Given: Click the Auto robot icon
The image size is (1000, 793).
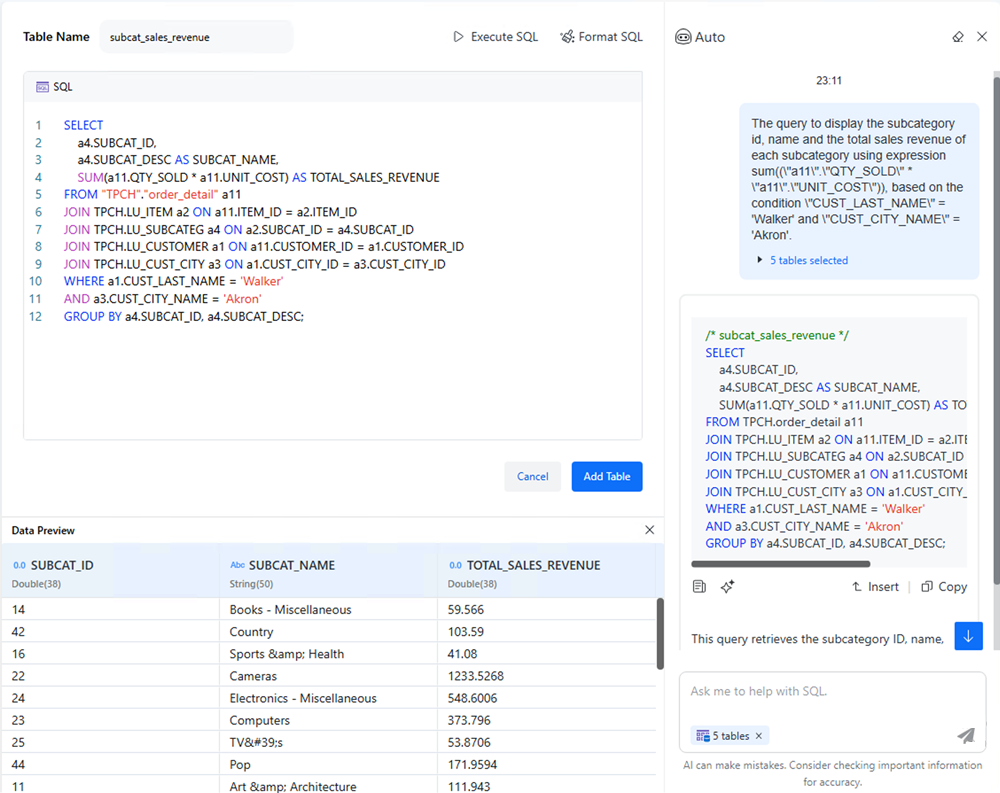Looking at the screenshot, I should point(683,37).
